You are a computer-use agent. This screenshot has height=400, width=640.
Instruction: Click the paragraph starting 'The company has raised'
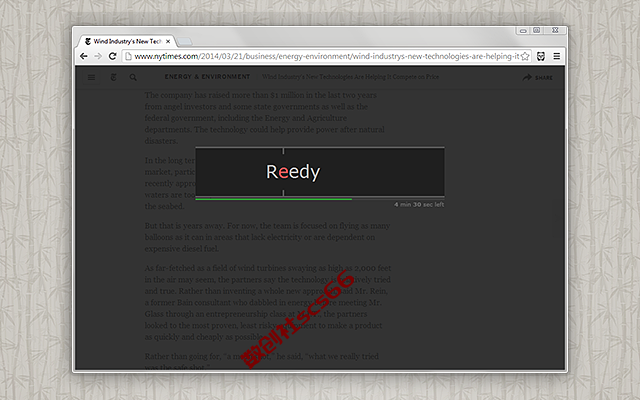click(x=264, y=118)
